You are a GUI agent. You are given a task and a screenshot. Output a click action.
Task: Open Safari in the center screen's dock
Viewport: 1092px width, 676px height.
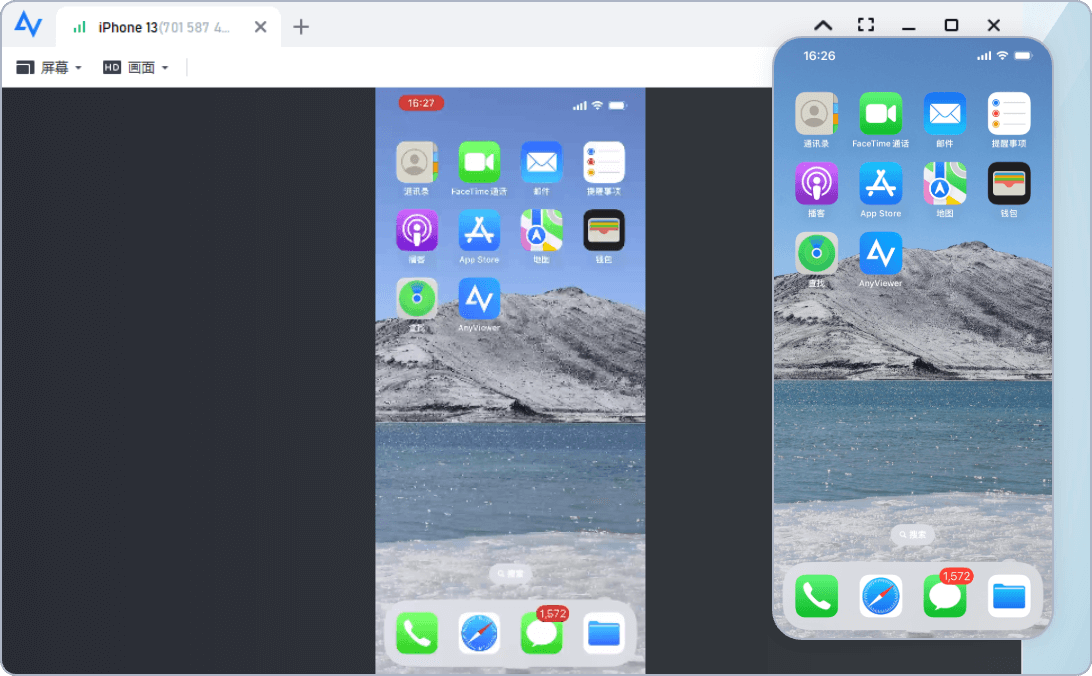(x=479, y=633)
